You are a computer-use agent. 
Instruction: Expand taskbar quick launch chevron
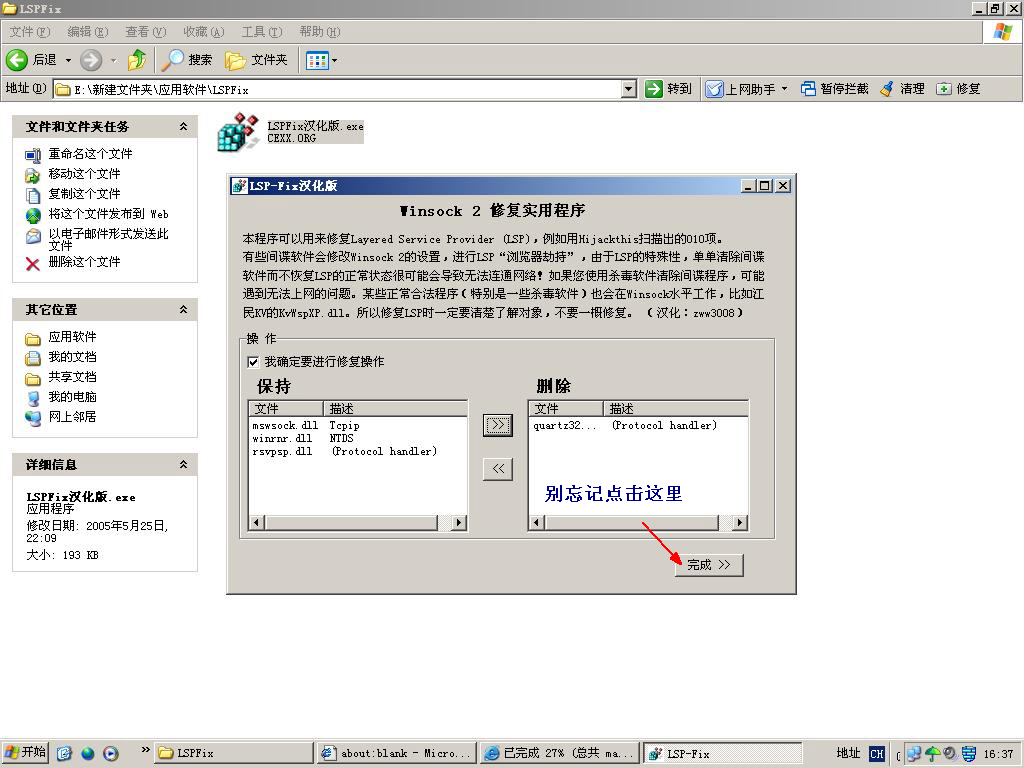(x=146, y=749)
